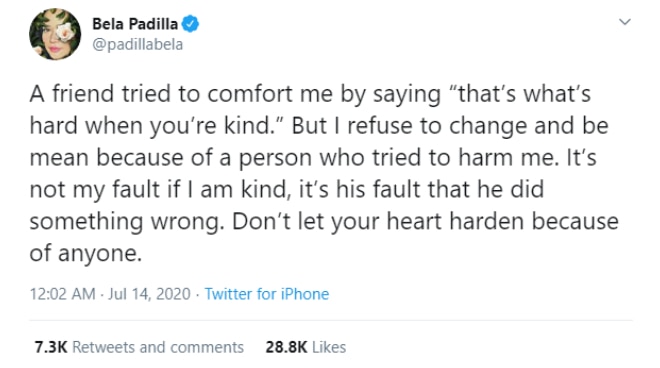This screenshot has height=368, width=660.
Task: Select the Jul 14, 2020 date
Action: coord(149,294)
